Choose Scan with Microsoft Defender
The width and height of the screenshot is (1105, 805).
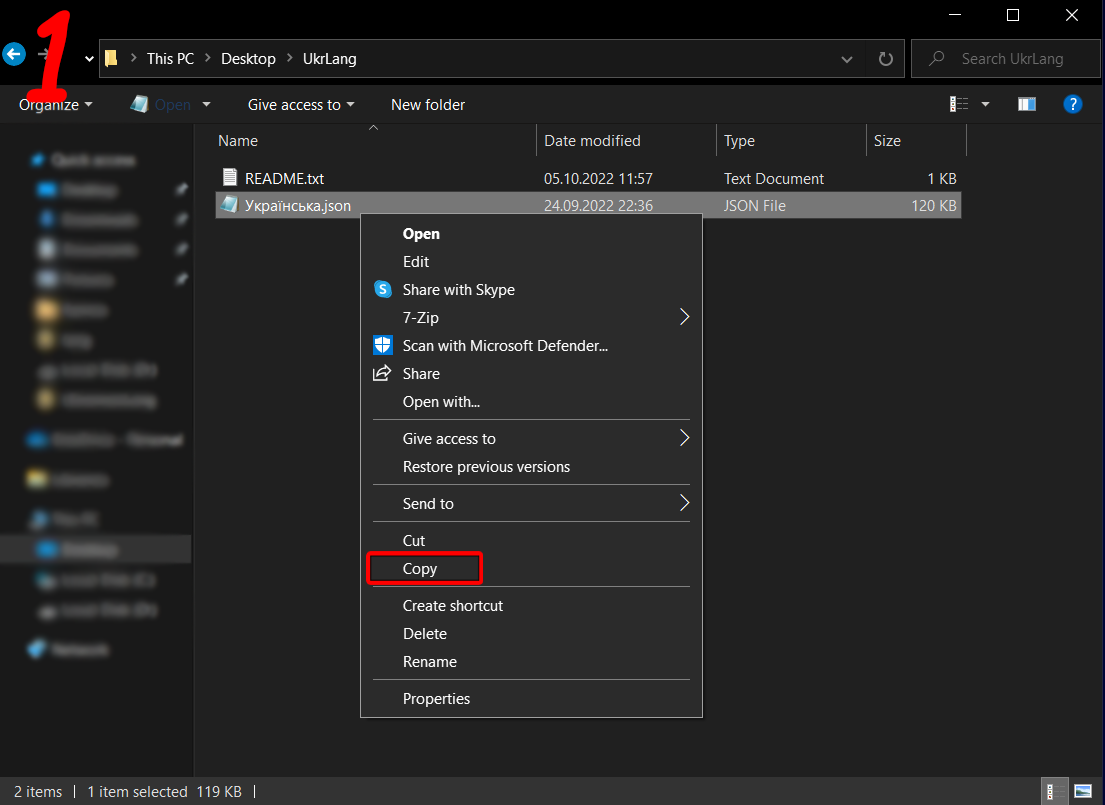(x=505, y=346)
